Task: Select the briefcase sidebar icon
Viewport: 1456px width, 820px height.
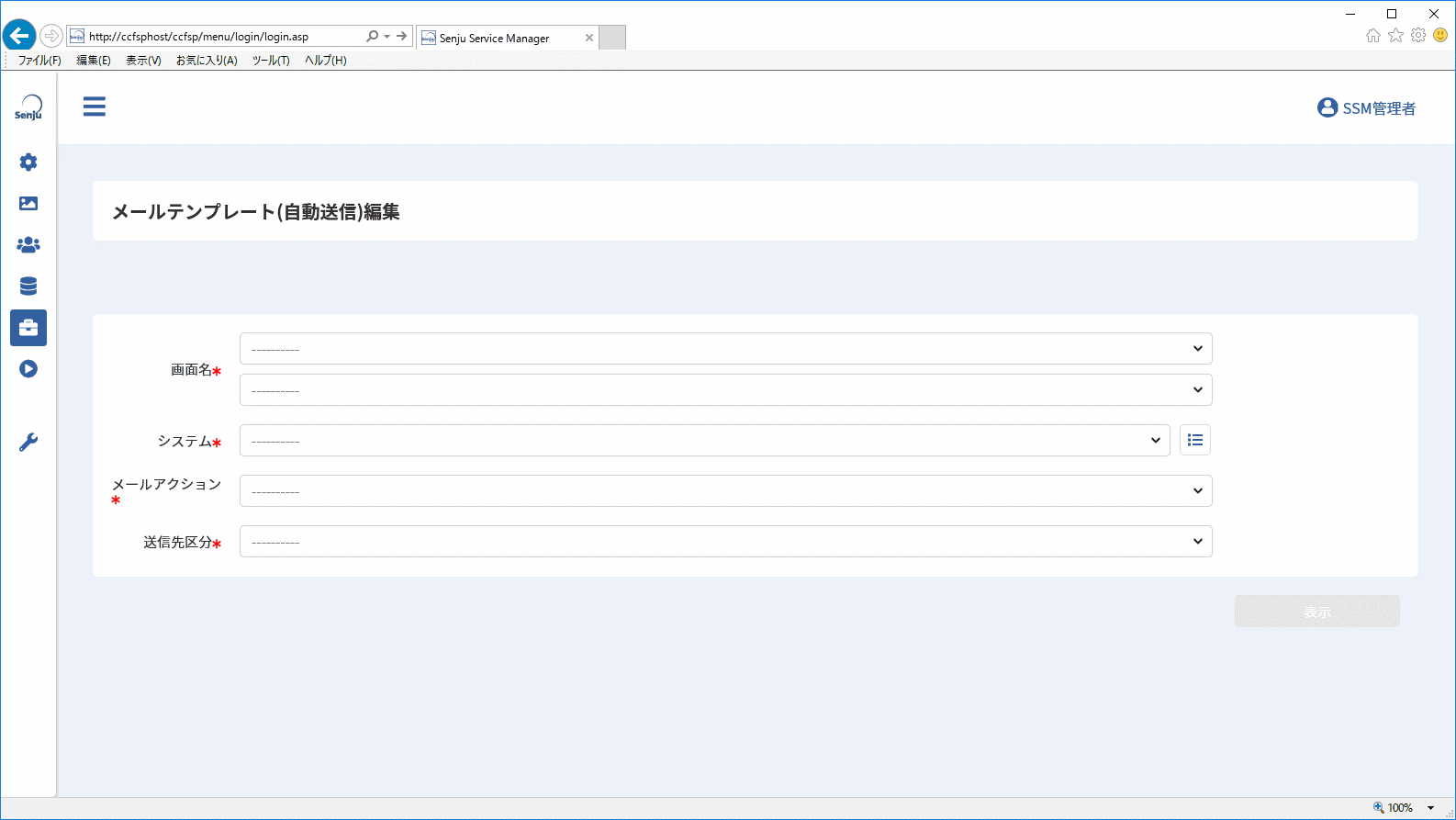Action: point(28,328)
